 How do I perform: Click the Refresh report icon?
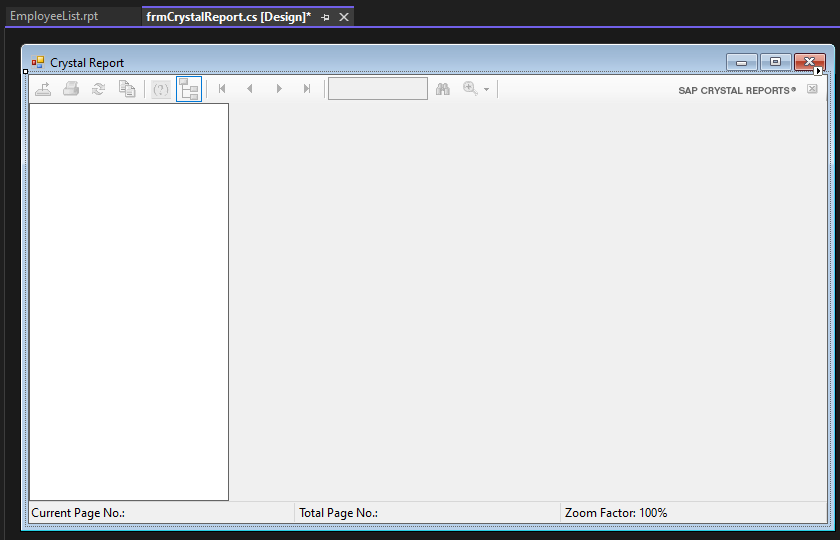coord(99,89)
